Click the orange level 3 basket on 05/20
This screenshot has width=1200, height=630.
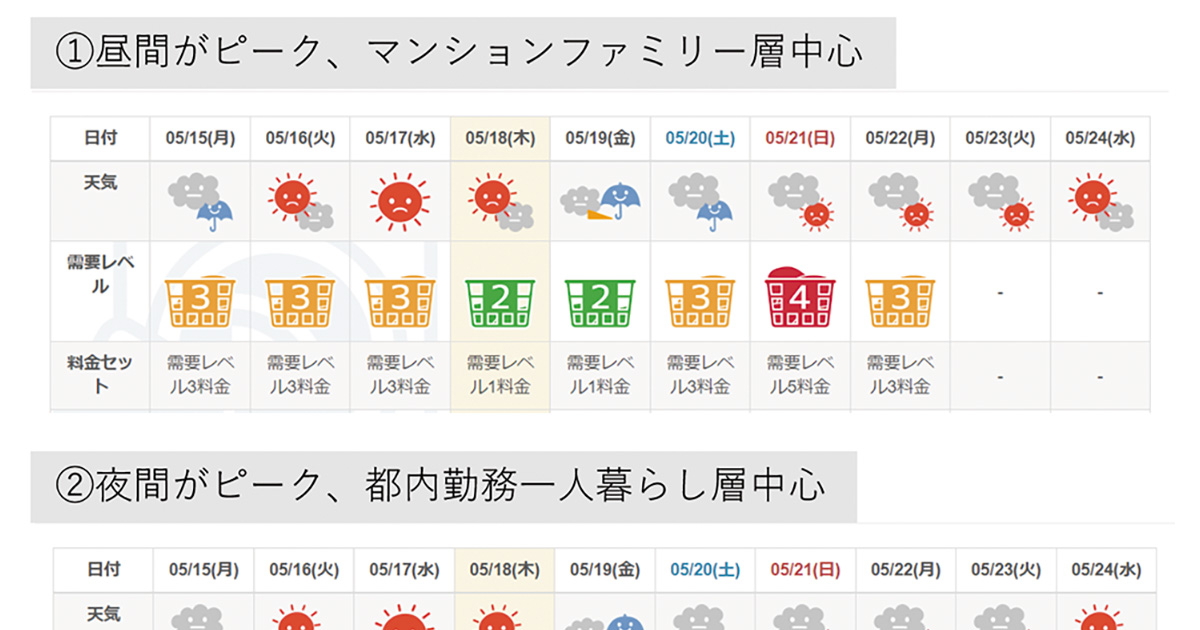point(700,302)
